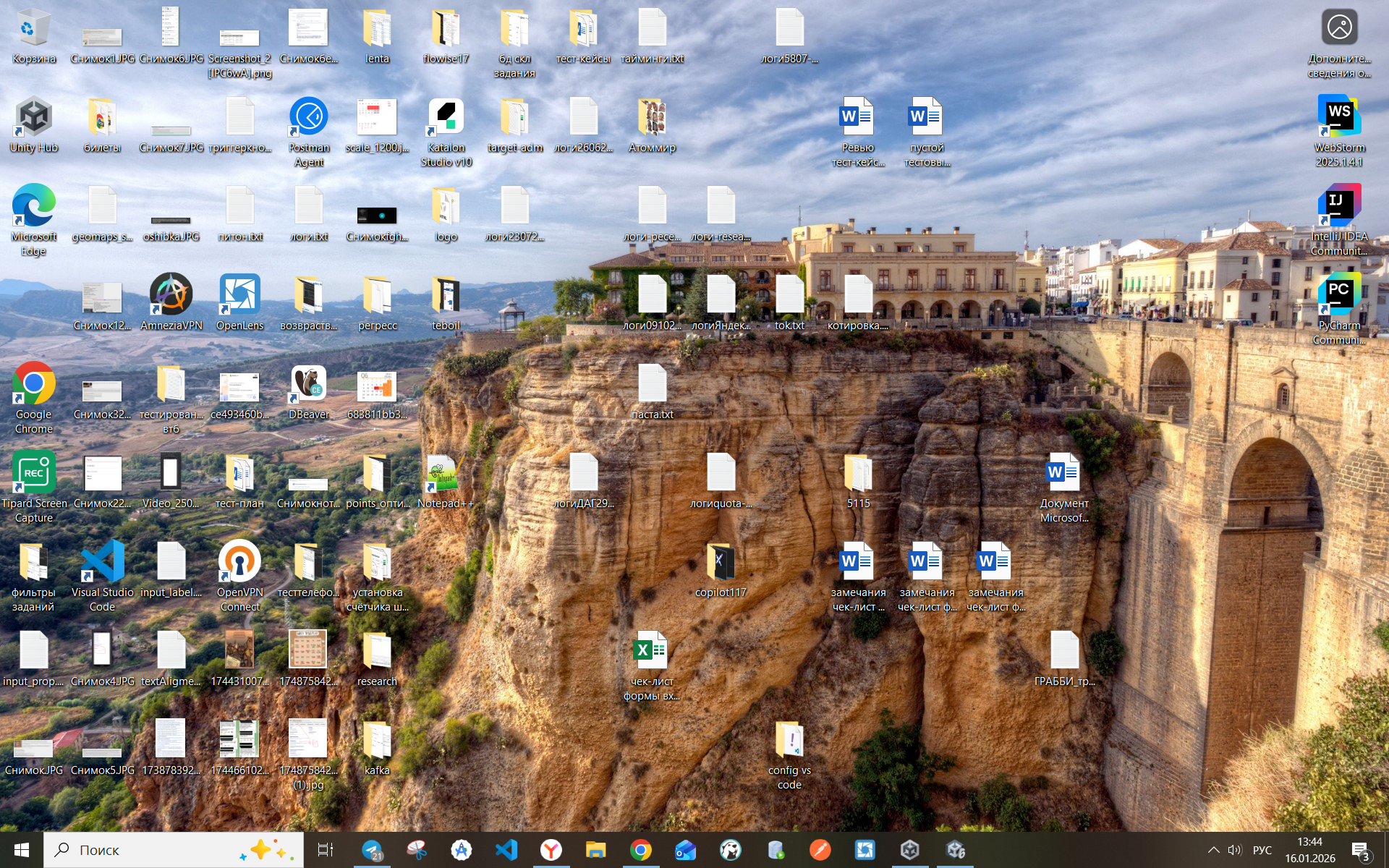The height and width of the screenshot is (868, 1389).
Task: Open Google Chrome desktop shortcut
Action: pyautogui.click(x=33, y=385)
